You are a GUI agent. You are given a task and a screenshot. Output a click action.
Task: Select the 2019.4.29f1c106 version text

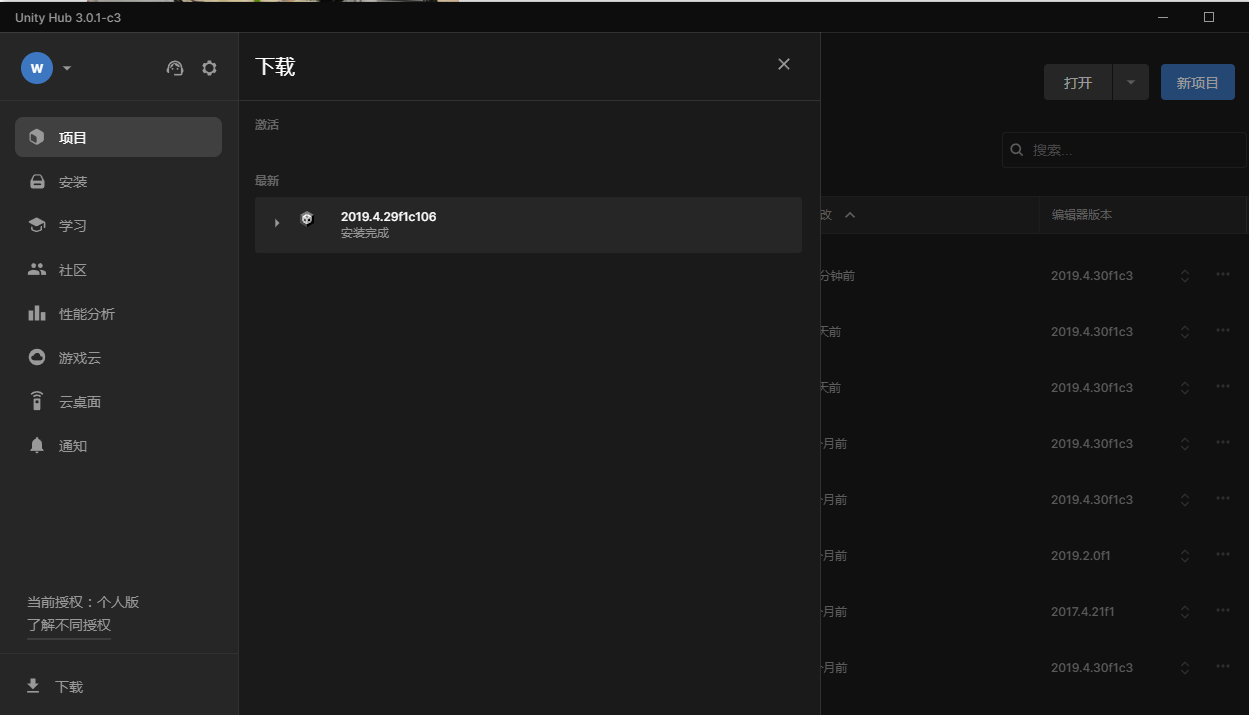pyautogui.click(x=388, y=216)
